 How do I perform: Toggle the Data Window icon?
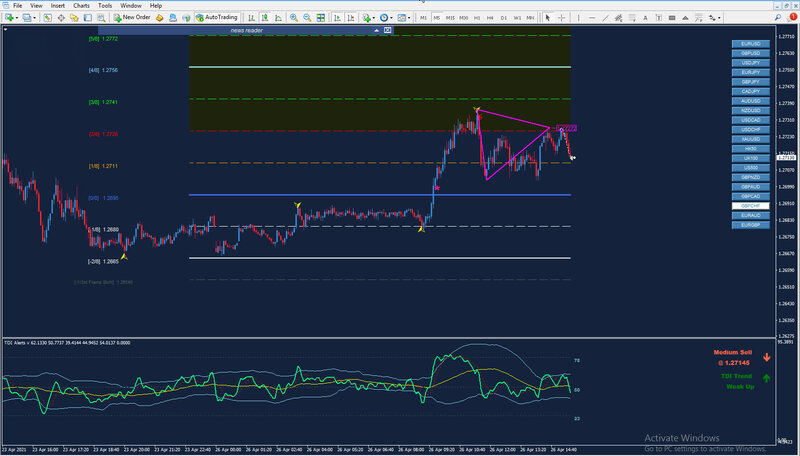[61, 18]
